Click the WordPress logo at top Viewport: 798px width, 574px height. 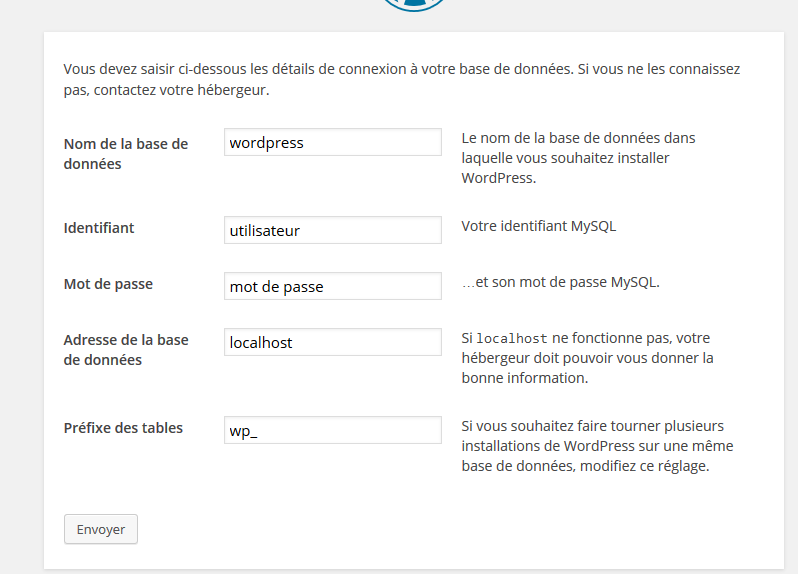pos(414,5)
